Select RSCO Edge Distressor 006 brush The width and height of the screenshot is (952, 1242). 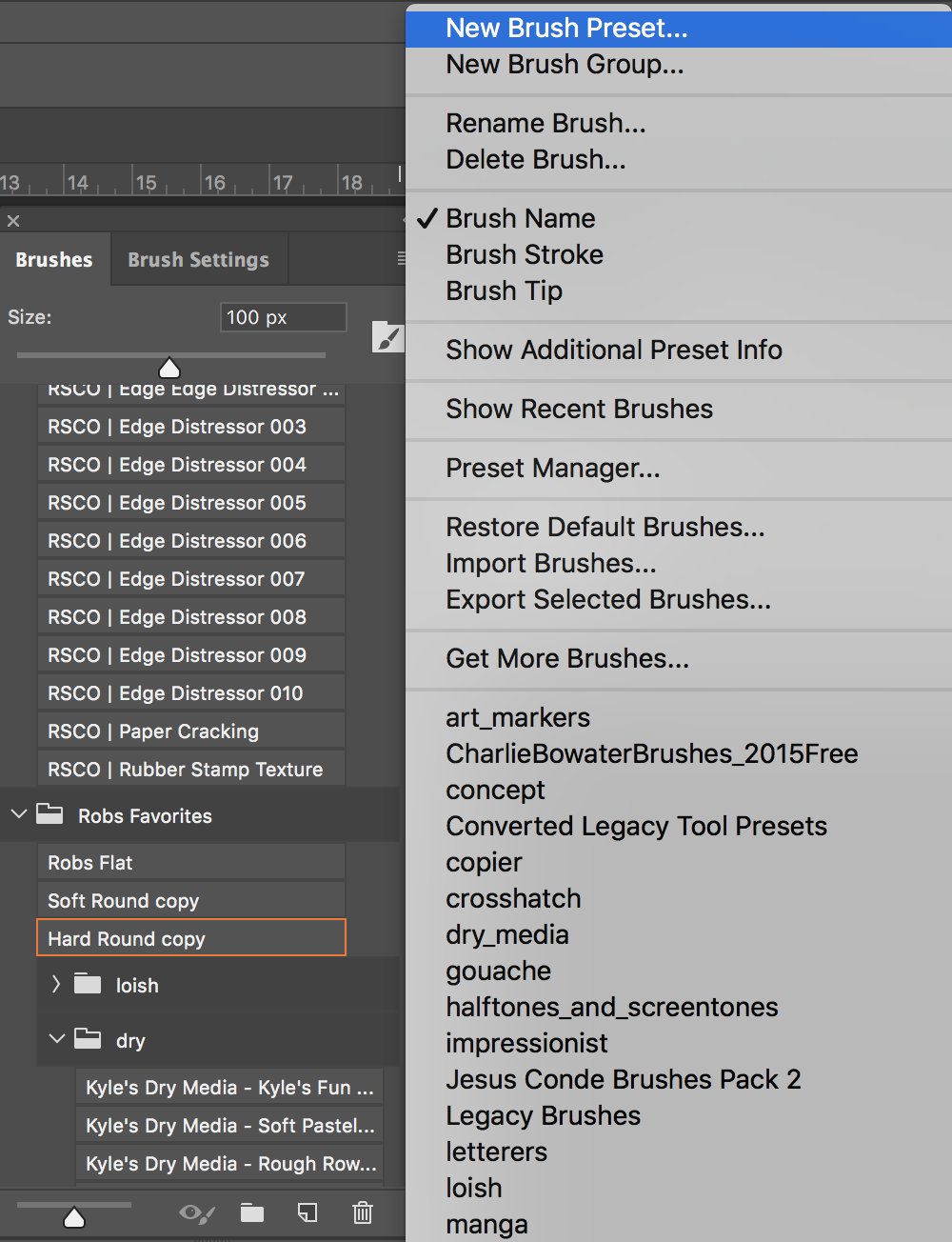191,541
